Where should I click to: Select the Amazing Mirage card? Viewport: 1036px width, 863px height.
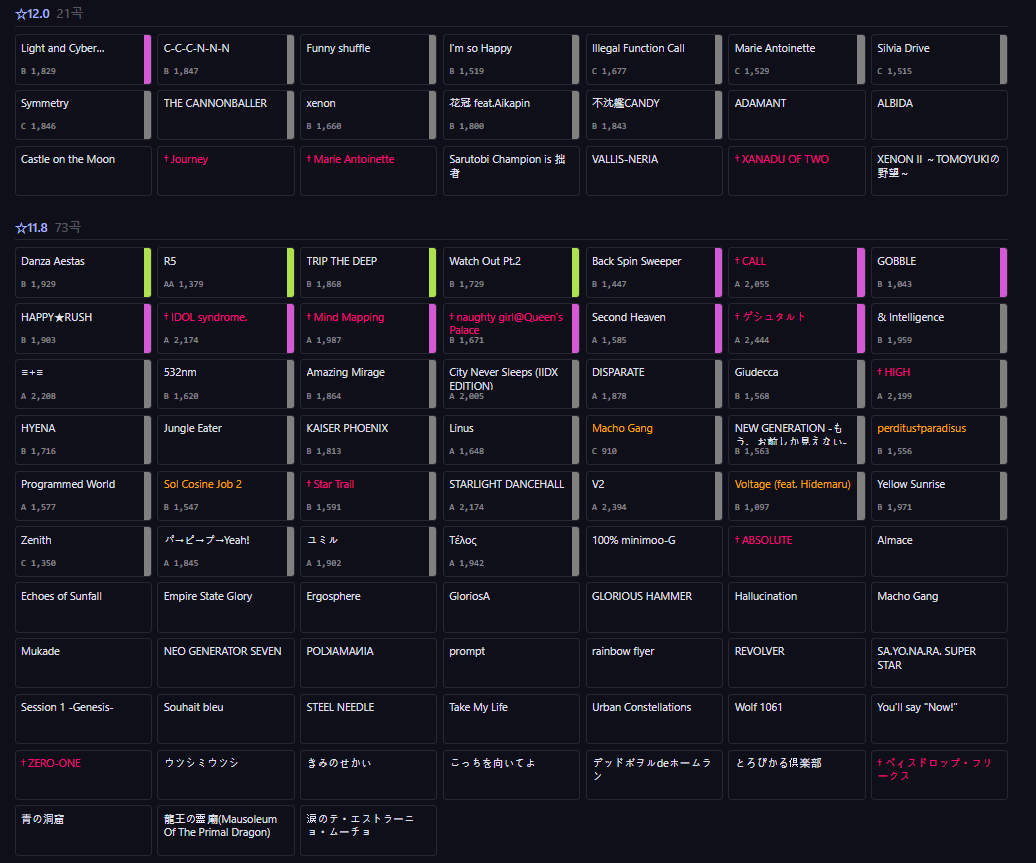369,384
